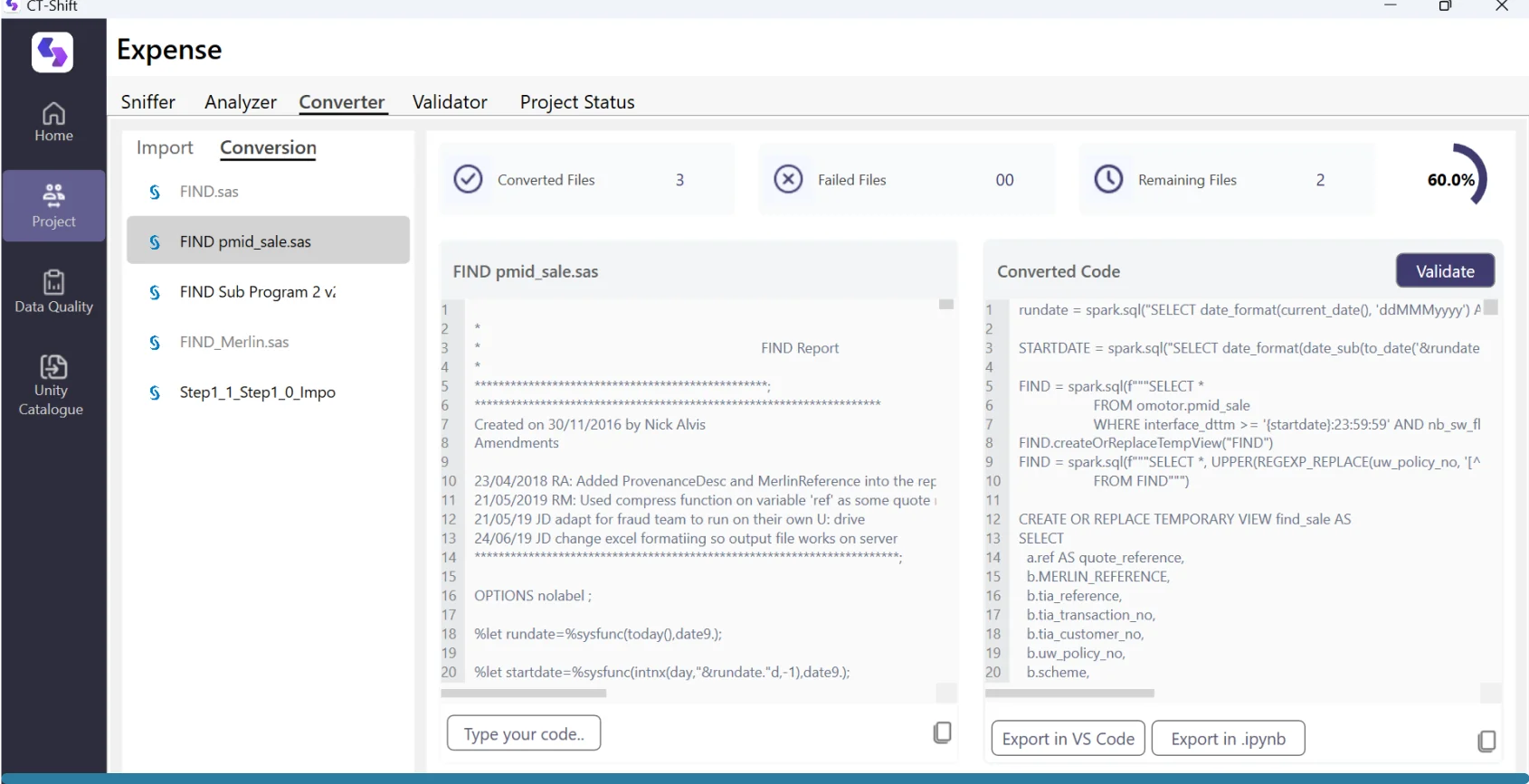Click the CREATE OR REPLACE TEMPORARY VIEW line
1529x784 pixels.
click(1184, 519)
